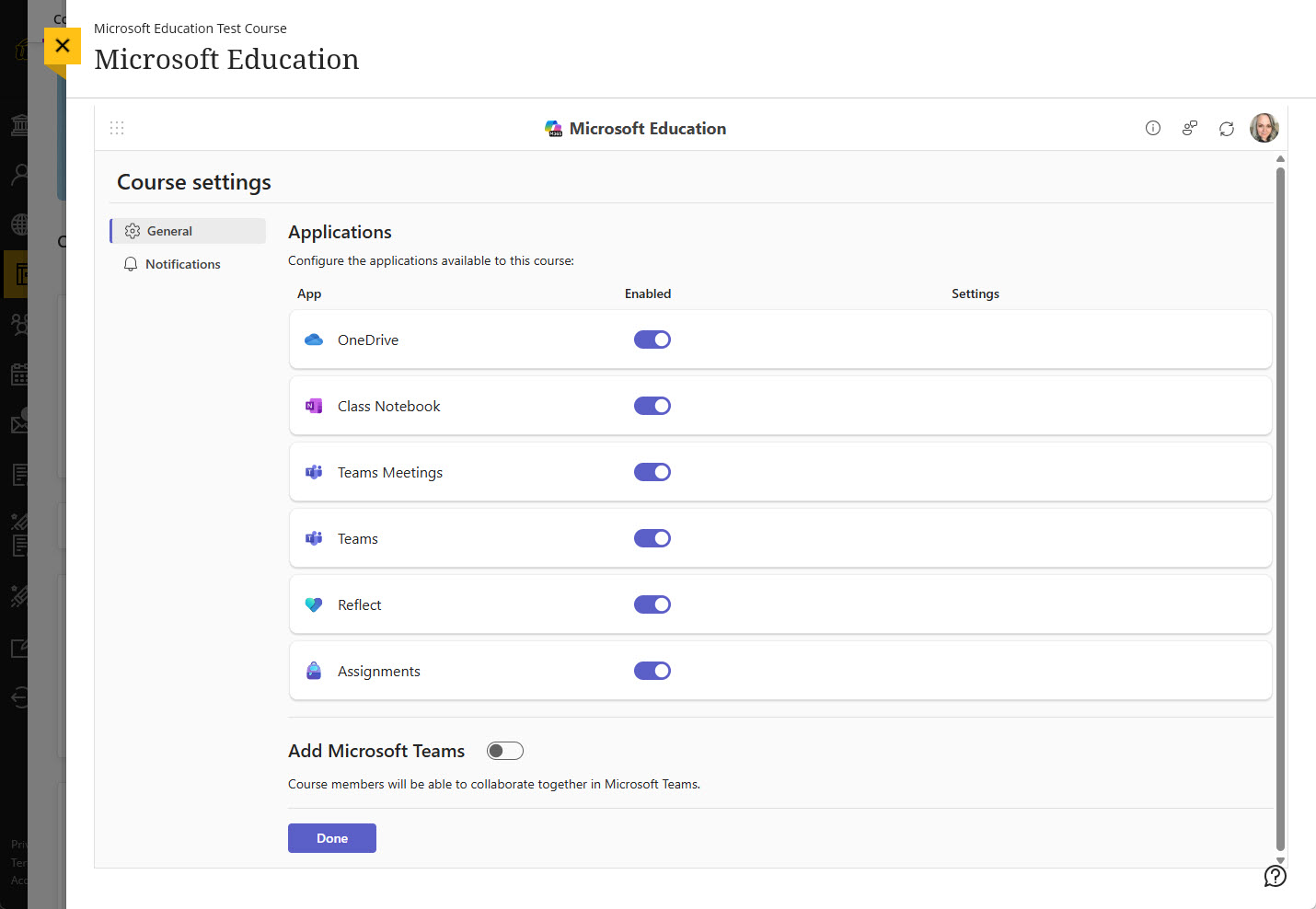Click the Class Notebook app icon
Image resolution: width=1316 pixels, height=909 pixels.
pyautogui.click(x=313, y=406)
